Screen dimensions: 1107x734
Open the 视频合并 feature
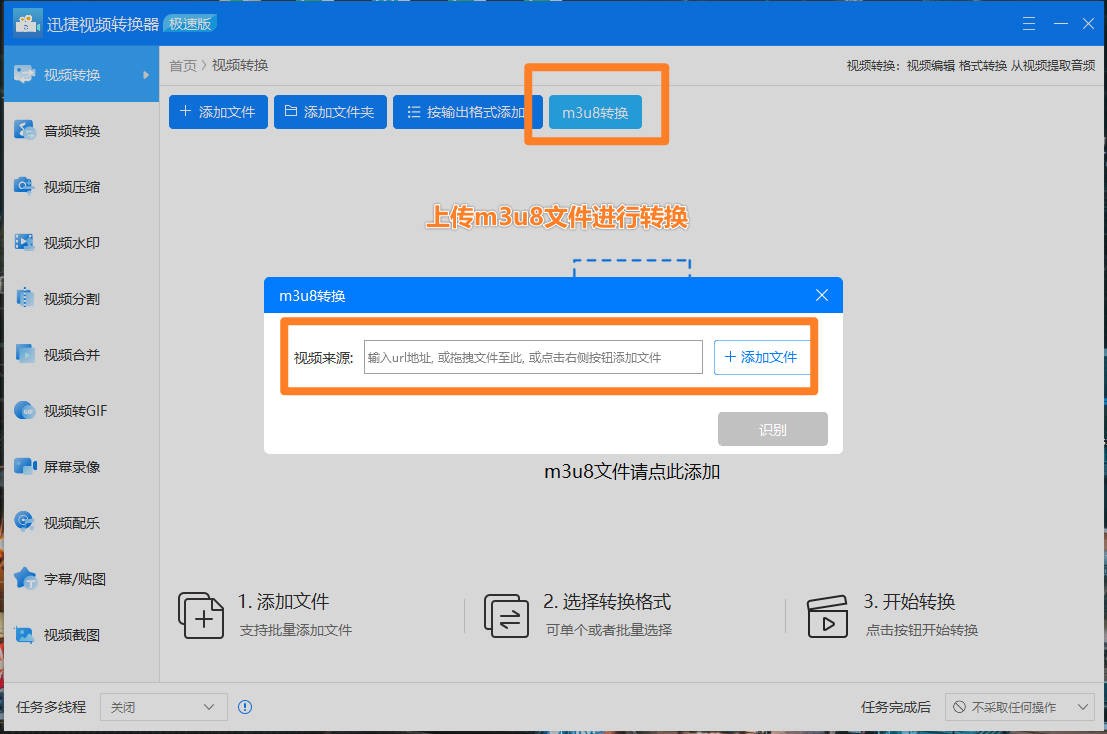[x=75, y=353]
